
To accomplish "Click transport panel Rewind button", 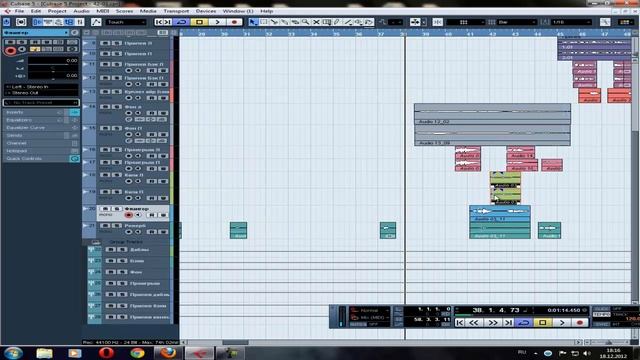I will coord(473,323).
